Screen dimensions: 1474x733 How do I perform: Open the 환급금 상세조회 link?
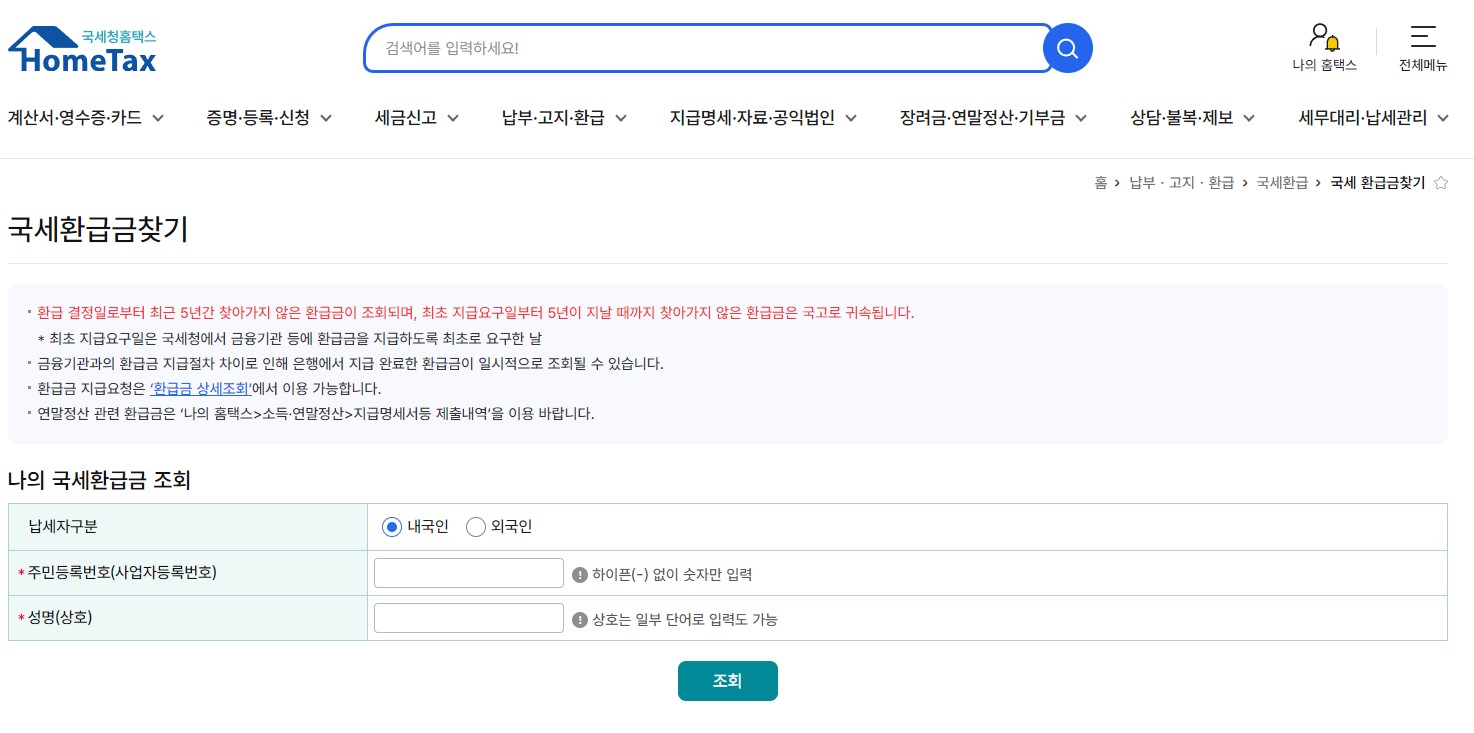click(x=201, y=388)
